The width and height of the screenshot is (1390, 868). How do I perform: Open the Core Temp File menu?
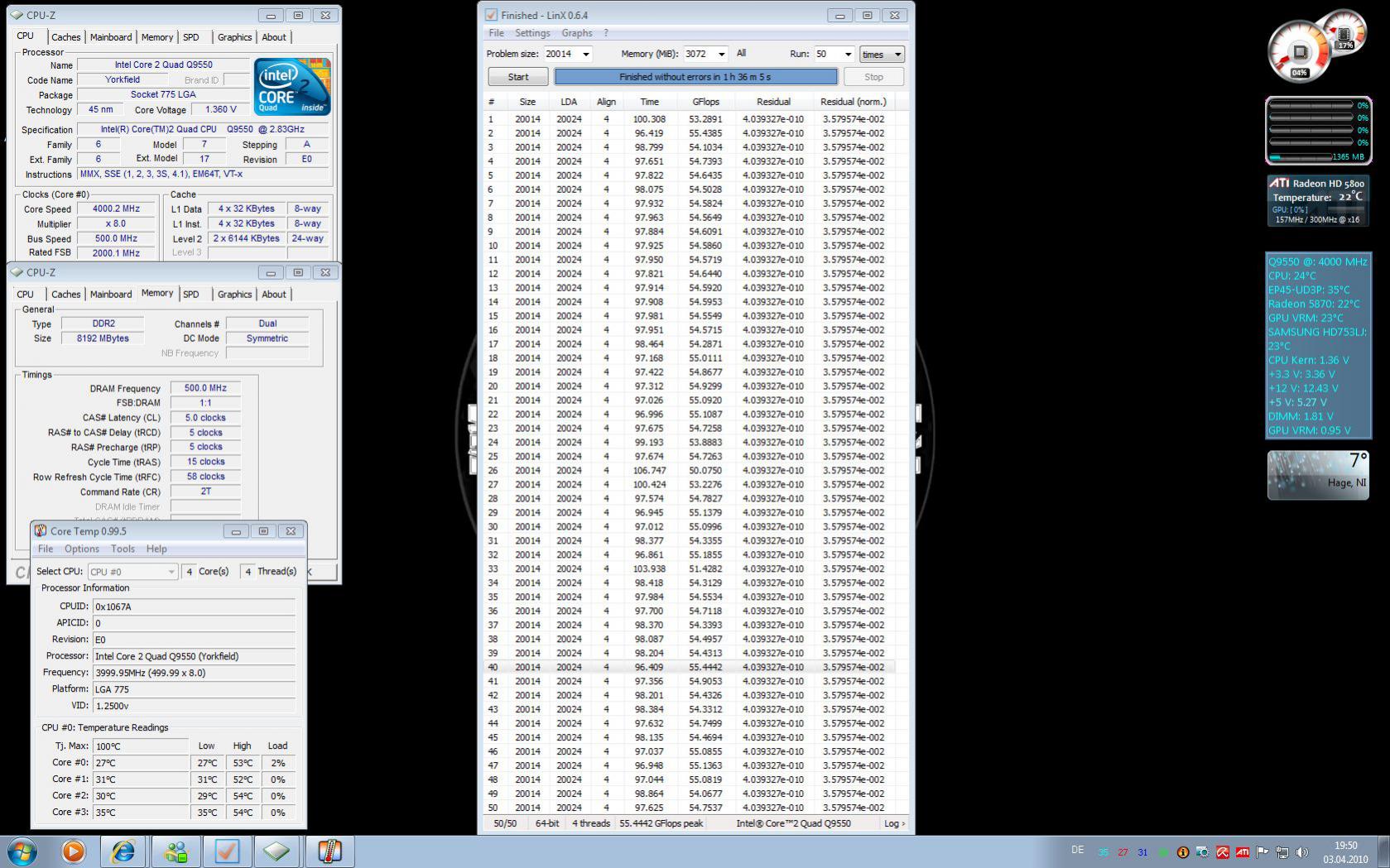click(x=46, y=549)
